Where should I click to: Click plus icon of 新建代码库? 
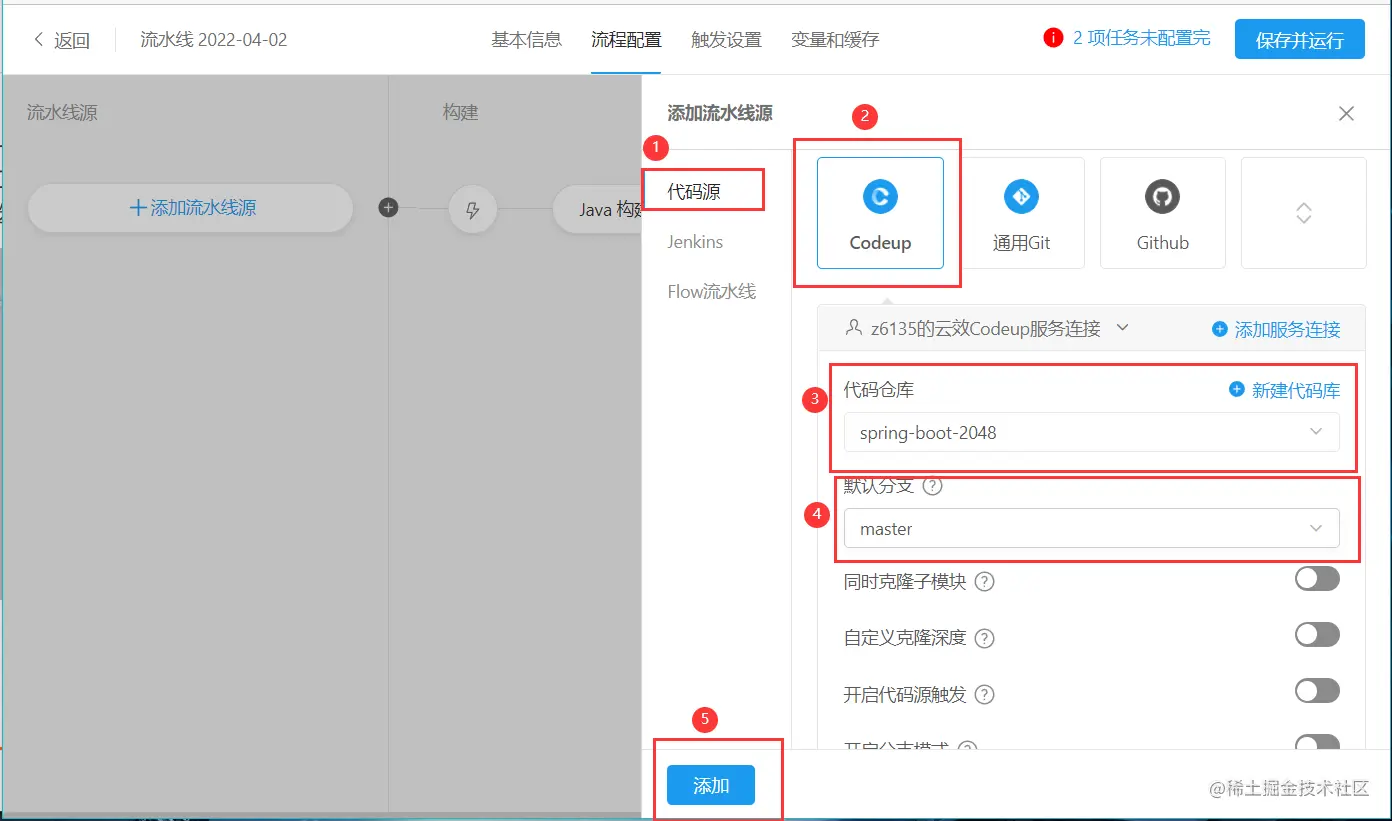click(1236, 390)
